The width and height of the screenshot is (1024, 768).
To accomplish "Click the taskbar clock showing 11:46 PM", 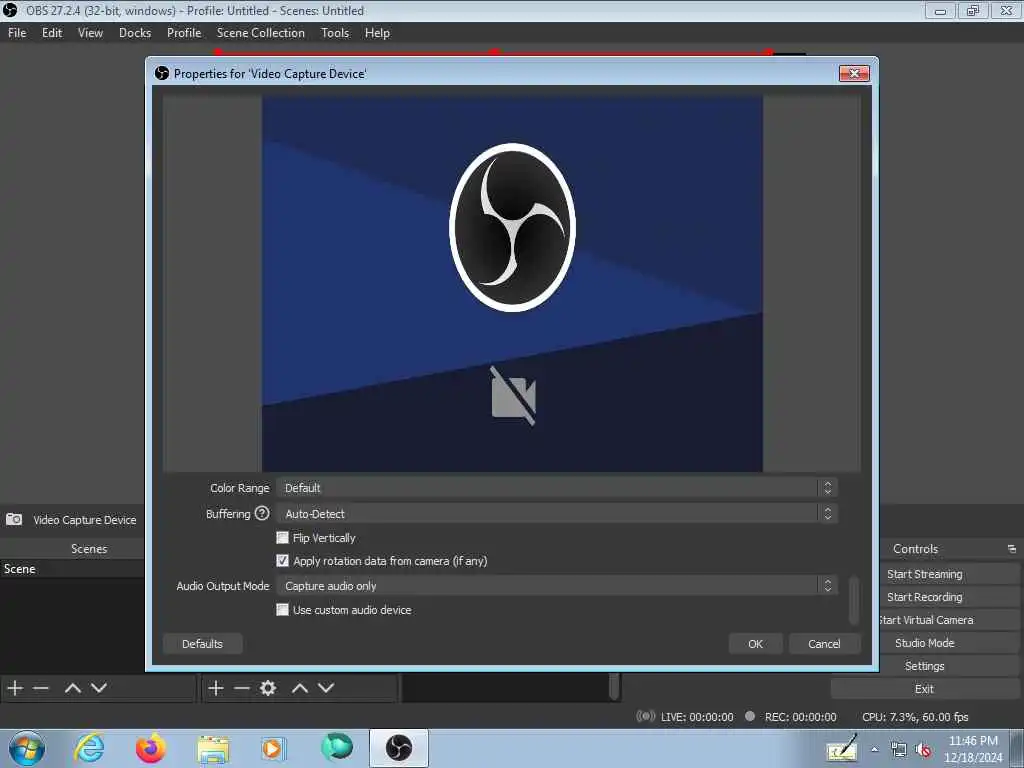I will [973, 749].
